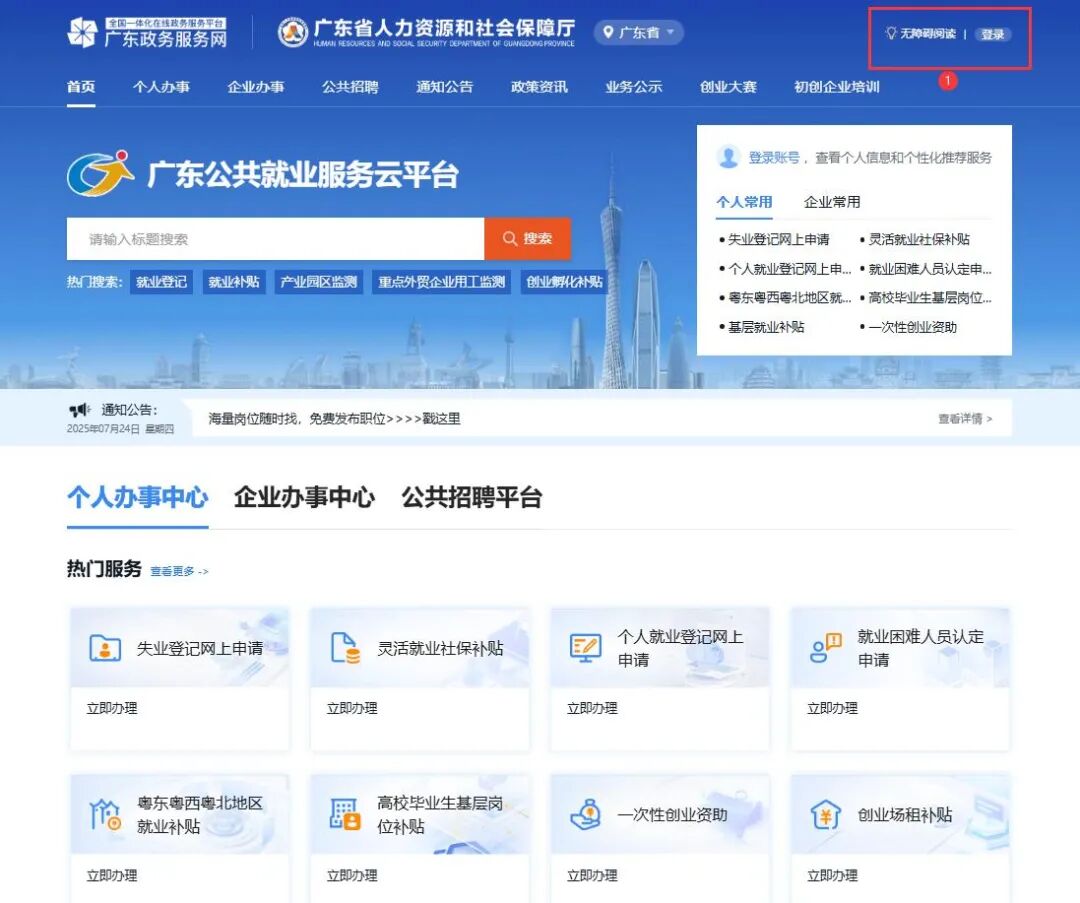This screenshot has width=1080, height=903.
Task: Click the 就业登记 hot search tag
Action: pos(162,282)
